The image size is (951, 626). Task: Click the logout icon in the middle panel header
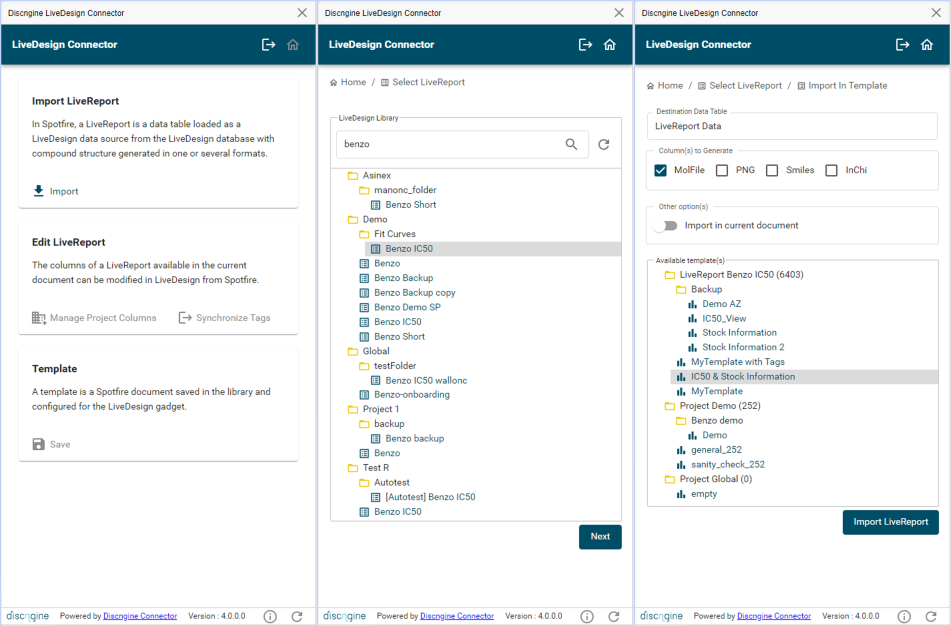click(x=585, y=44)
